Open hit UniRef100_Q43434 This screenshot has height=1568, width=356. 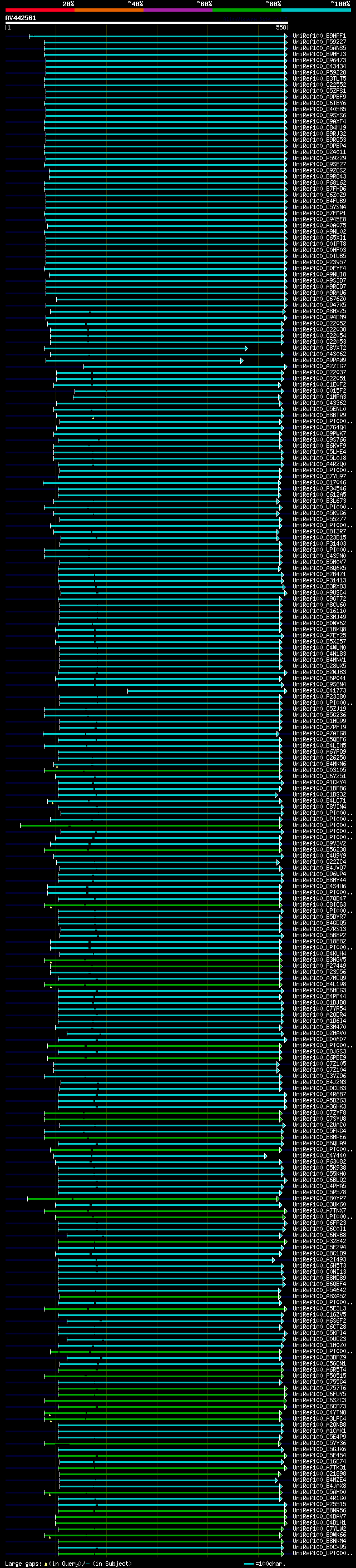319,66
